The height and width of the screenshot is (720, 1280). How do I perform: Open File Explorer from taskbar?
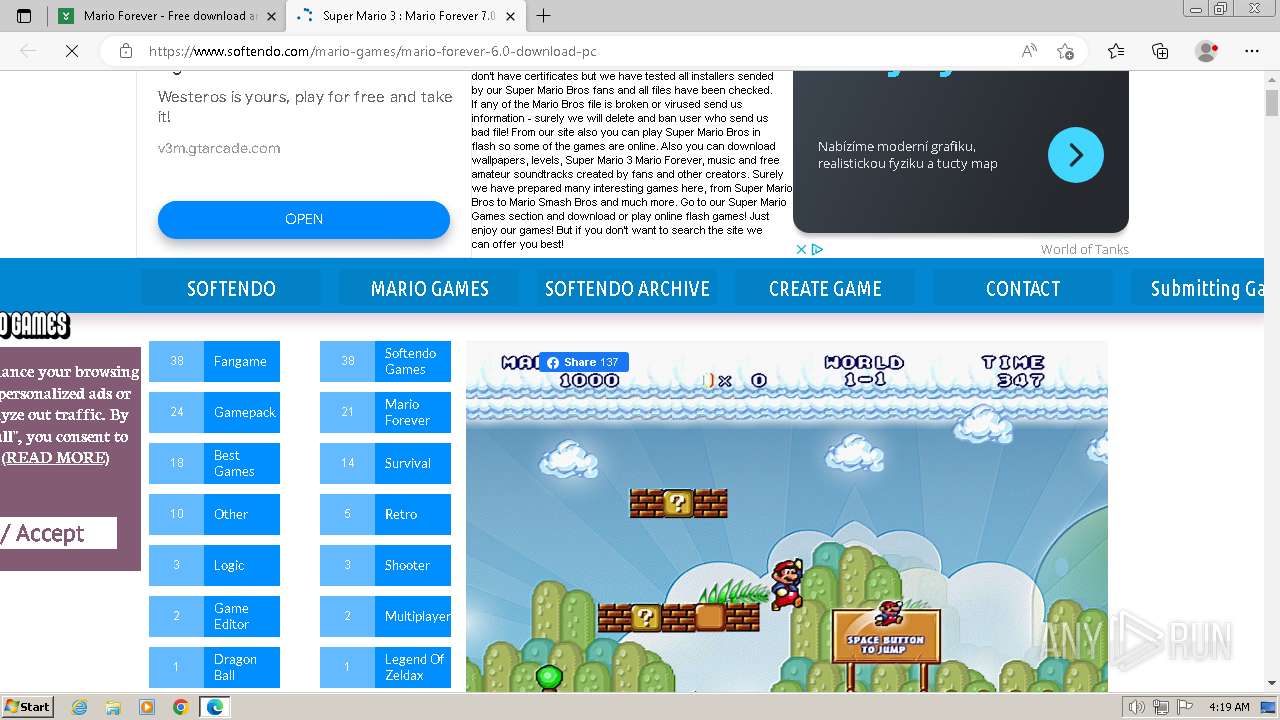point(113,707)
